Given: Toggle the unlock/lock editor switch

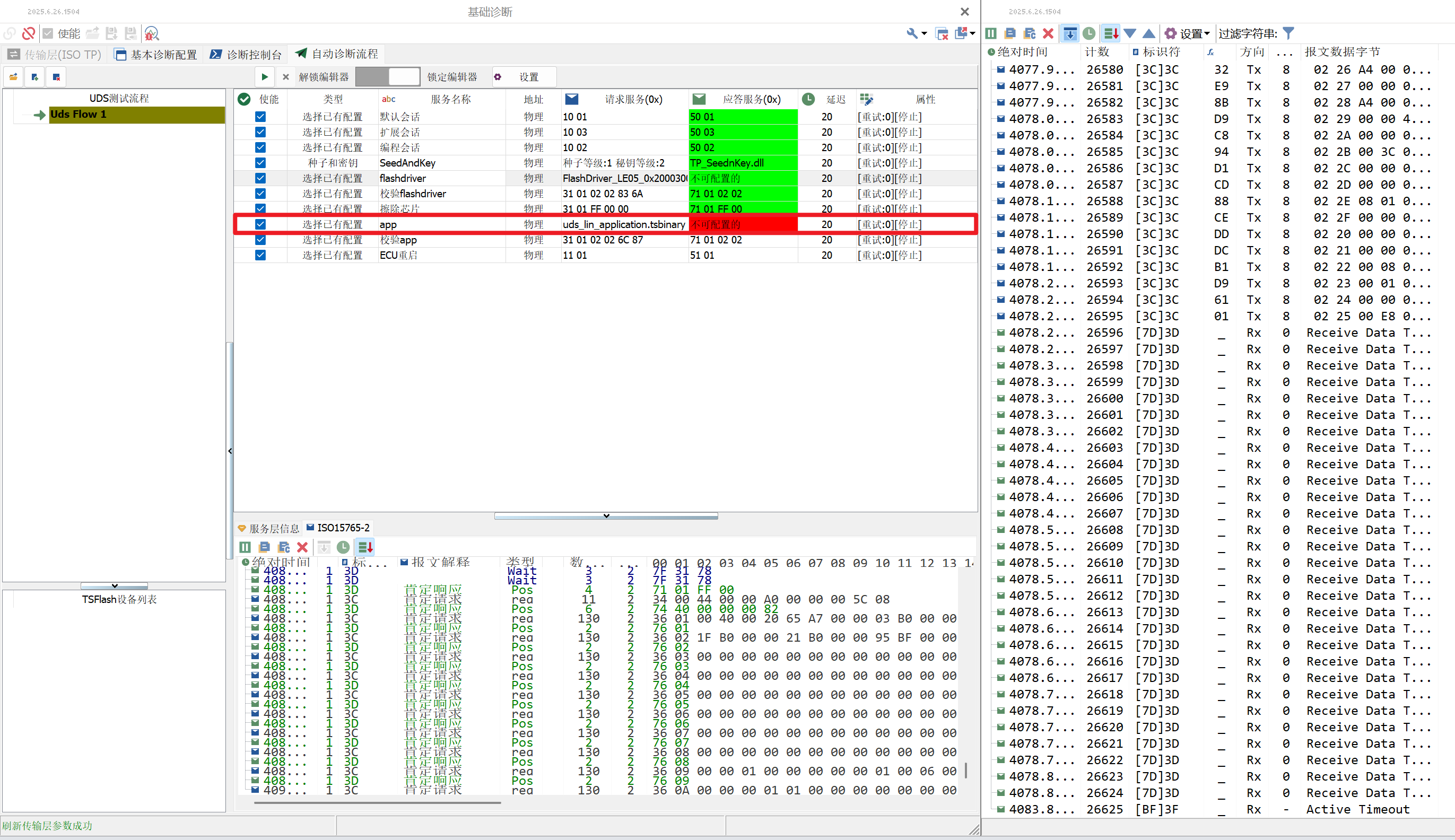Looking at the screenshot, I should (388, 77).
